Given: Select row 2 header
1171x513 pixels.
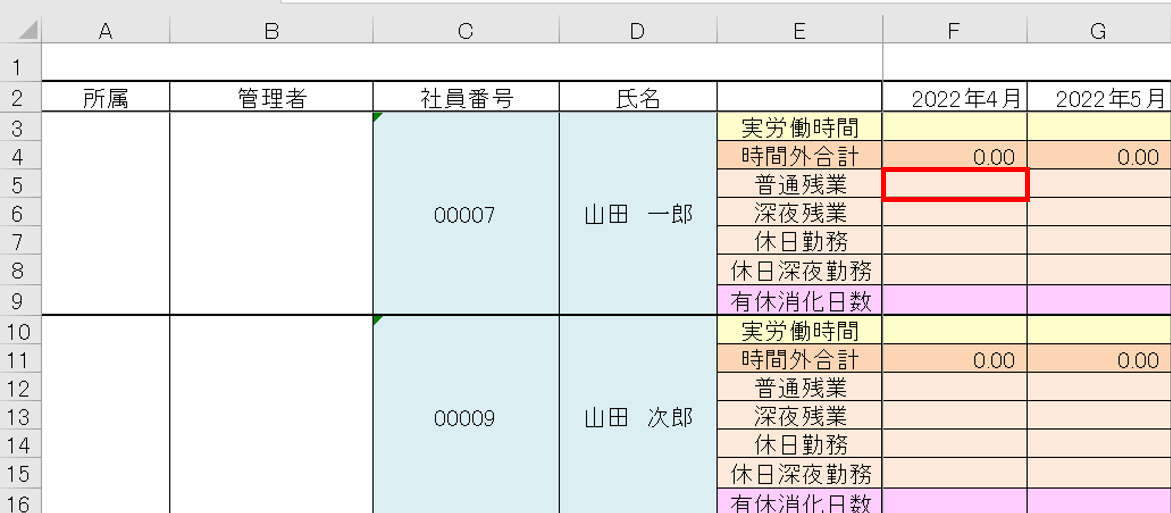Looking at the screenshot, I should pos(20,98).
